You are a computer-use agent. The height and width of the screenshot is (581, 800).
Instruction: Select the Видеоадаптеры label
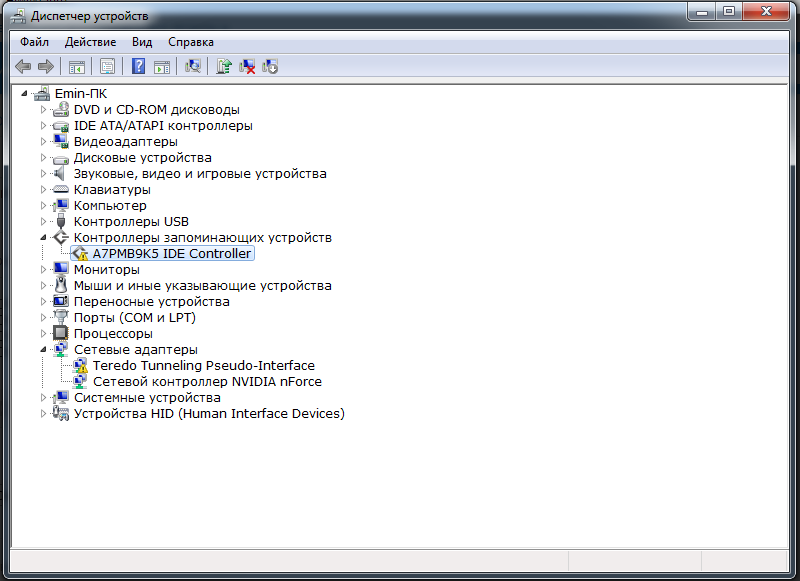126,141
